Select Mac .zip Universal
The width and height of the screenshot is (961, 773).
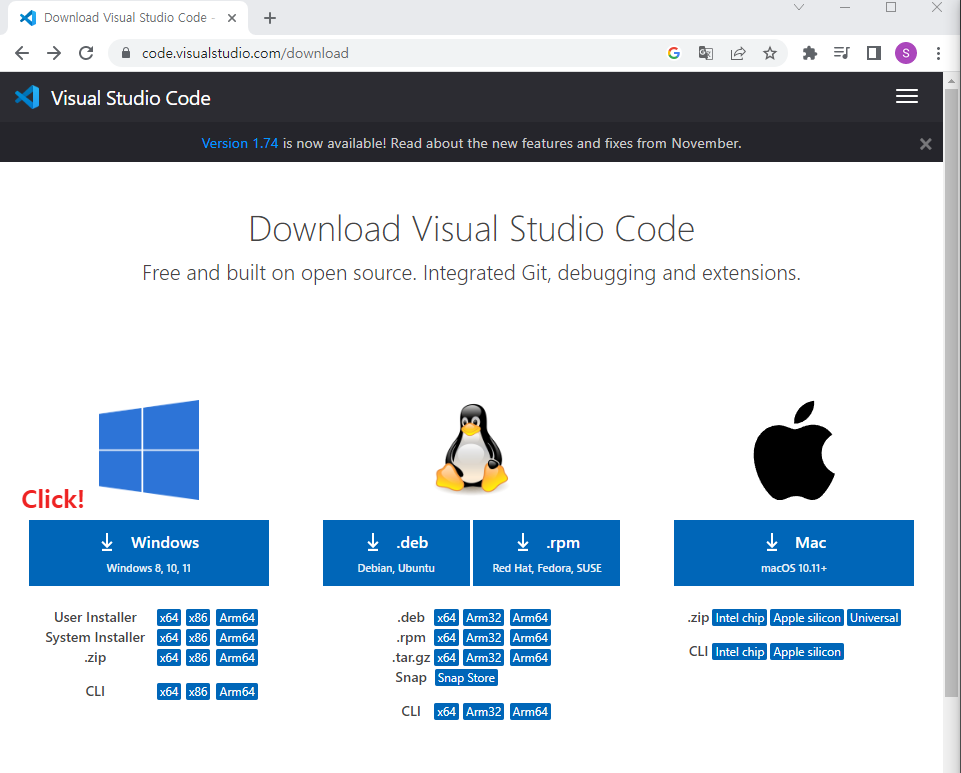click(x=874, y=618)
